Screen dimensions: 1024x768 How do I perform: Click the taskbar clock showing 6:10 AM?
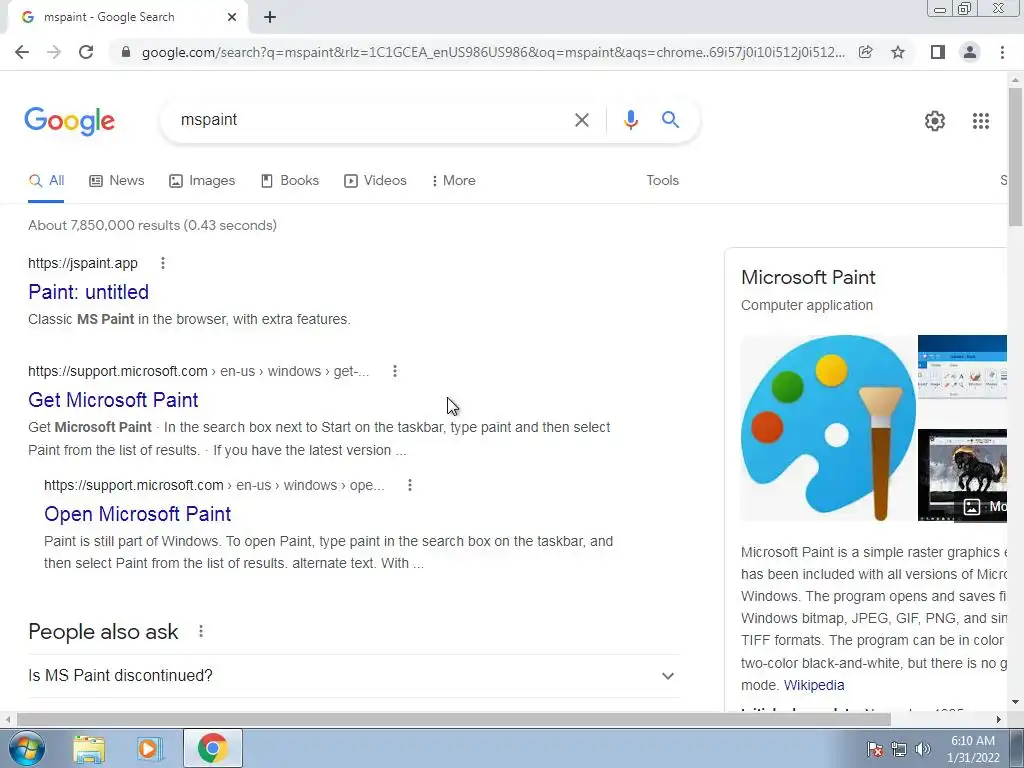pos(973,749)
